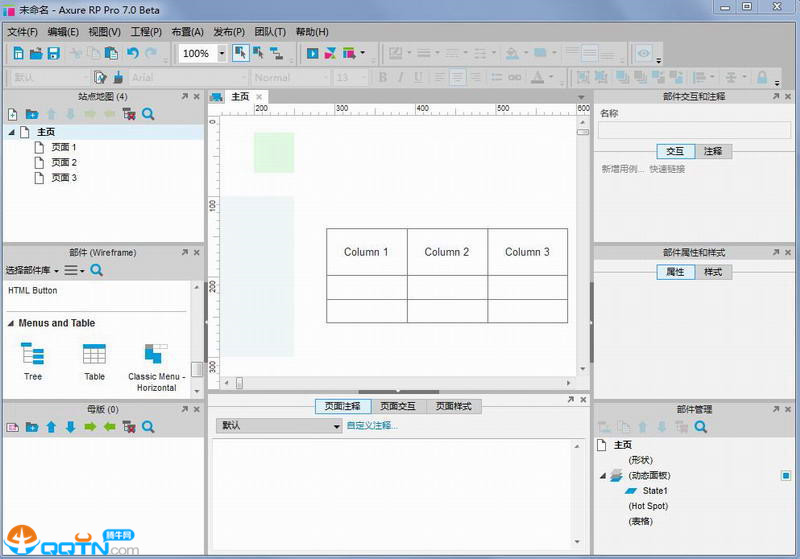The height and width of the screenshot is (559, 800).
Task: Click the 自定义注释... link
Action: [372, 426]
